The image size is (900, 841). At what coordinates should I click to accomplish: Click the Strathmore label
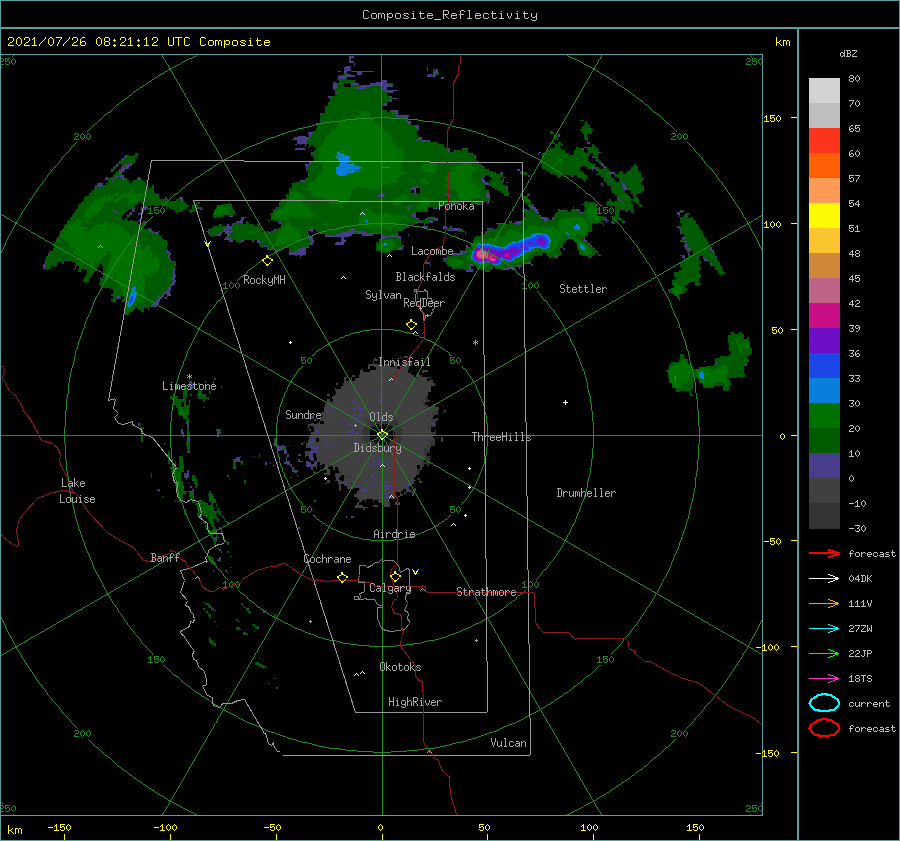click(486, 592)
